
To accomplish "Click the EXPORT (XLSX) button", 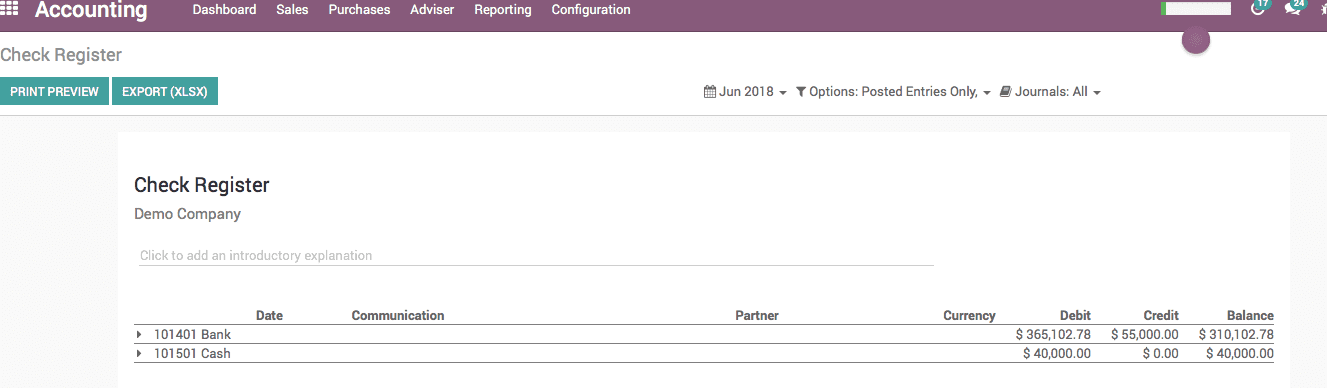I will [x=165, y=91].
